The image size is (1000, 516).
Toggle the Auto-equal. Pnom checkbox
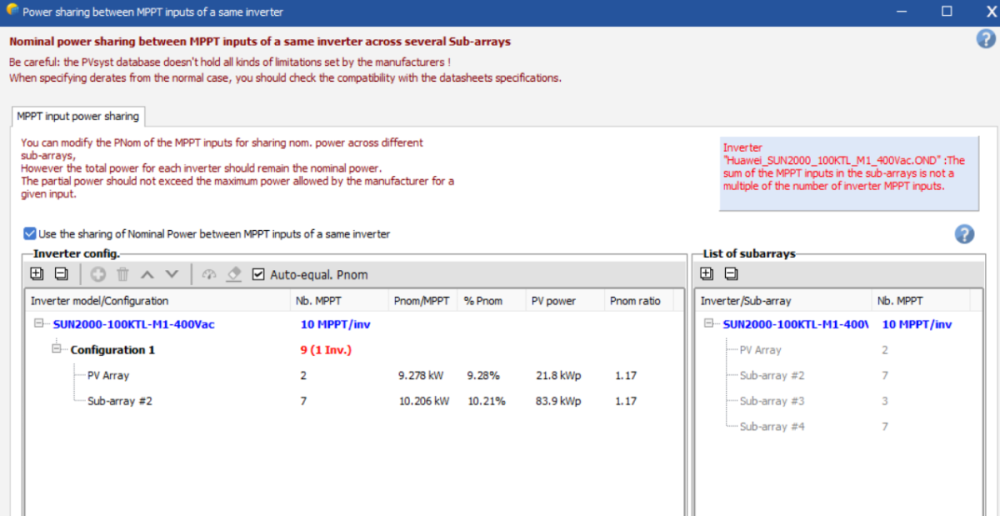pos(259,274)
